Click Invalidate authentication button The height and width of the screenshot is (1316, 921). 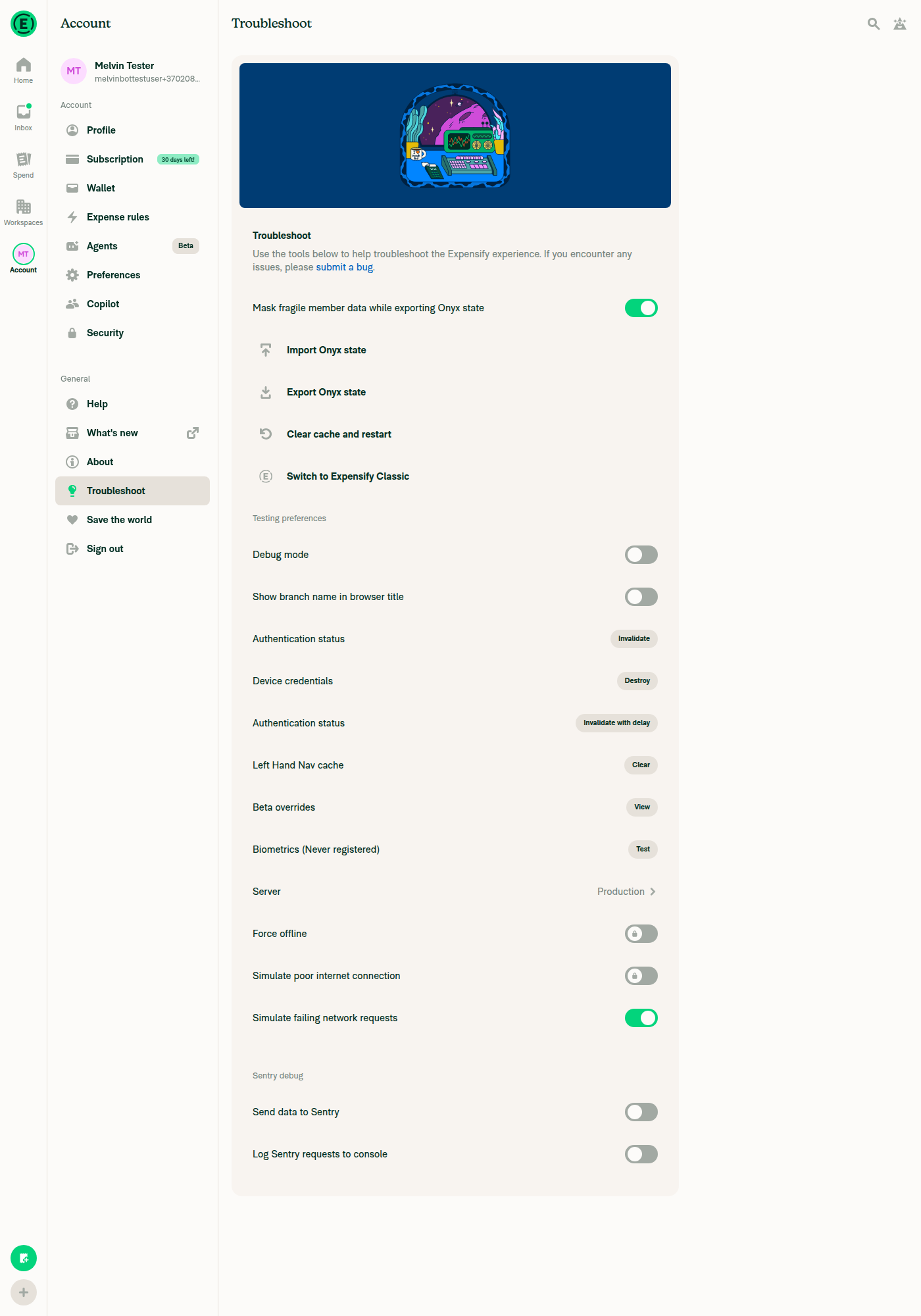coord(634,639)
